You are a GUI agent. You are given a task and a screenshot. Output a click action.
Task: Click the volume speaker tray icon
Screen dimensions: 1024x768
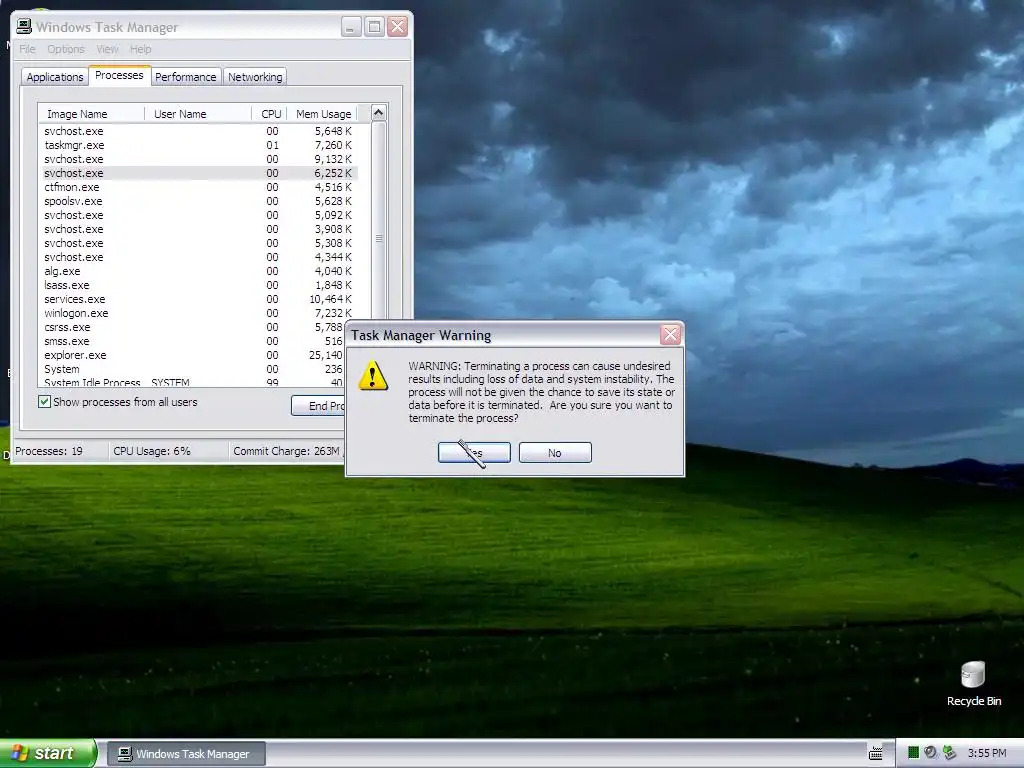point(931,753)
